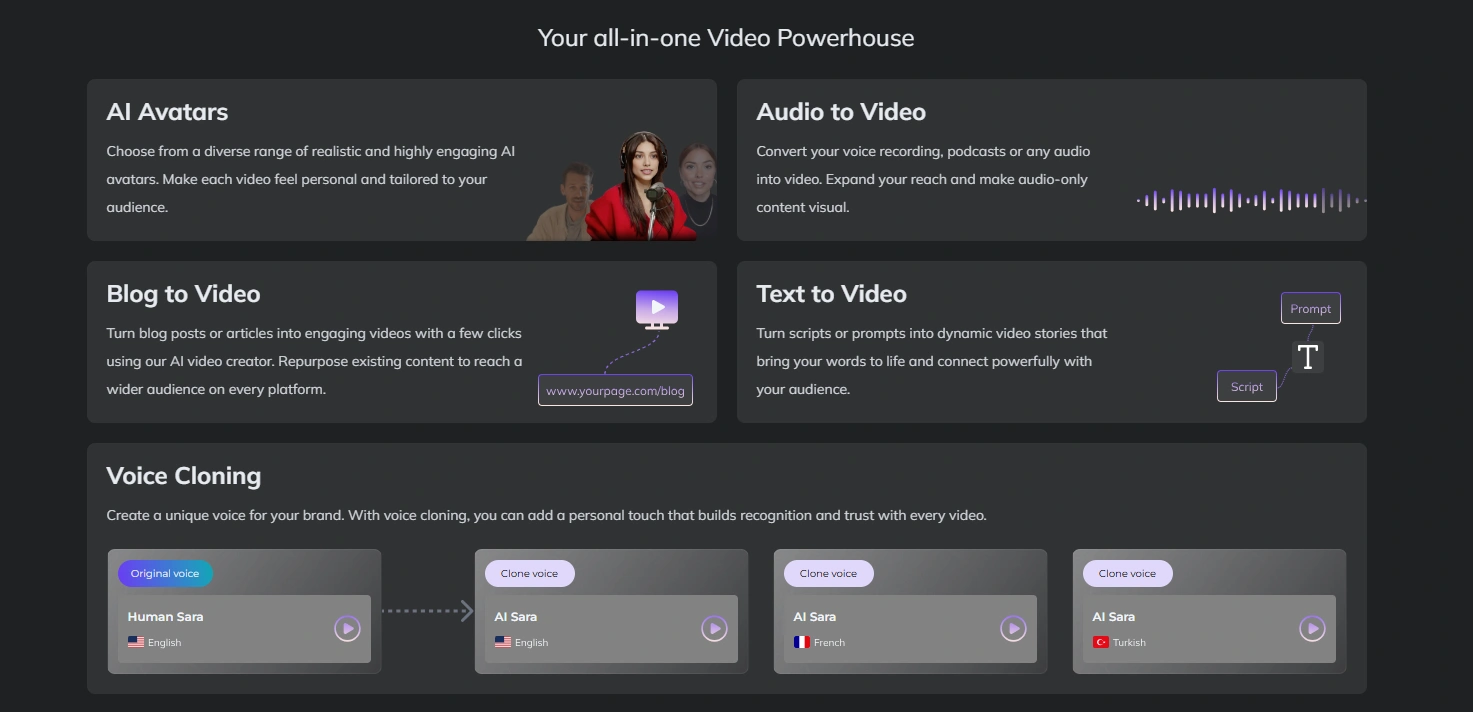The image size is (1473, 712).
Task: Click the Clone voice badge above French AI Sara
Action: tap(829, 573)
